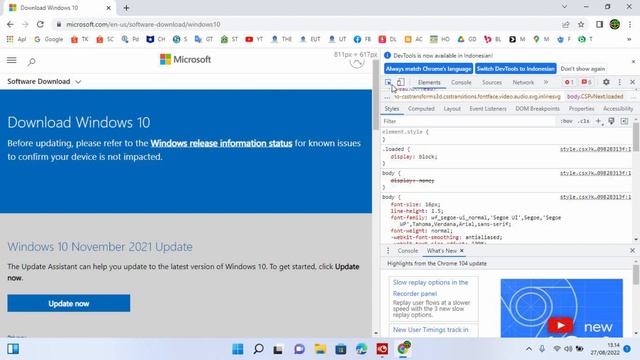Screen dimensions: 640x360
Task: Click the Update now button
Action: click(x=69, y=303)
